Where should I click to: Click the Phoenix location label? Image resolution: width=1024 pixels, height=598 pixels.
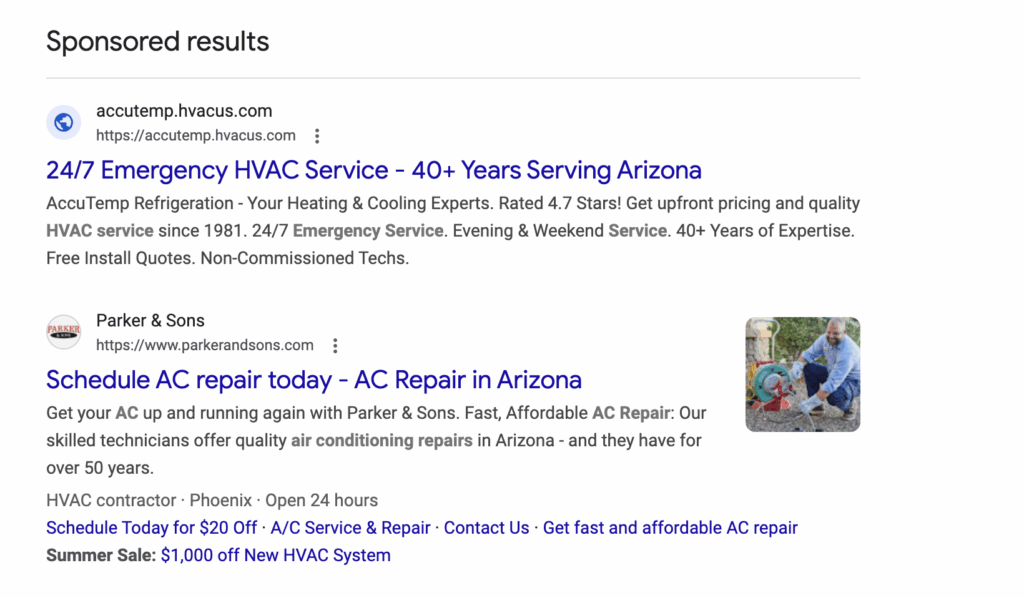(221, 500)
